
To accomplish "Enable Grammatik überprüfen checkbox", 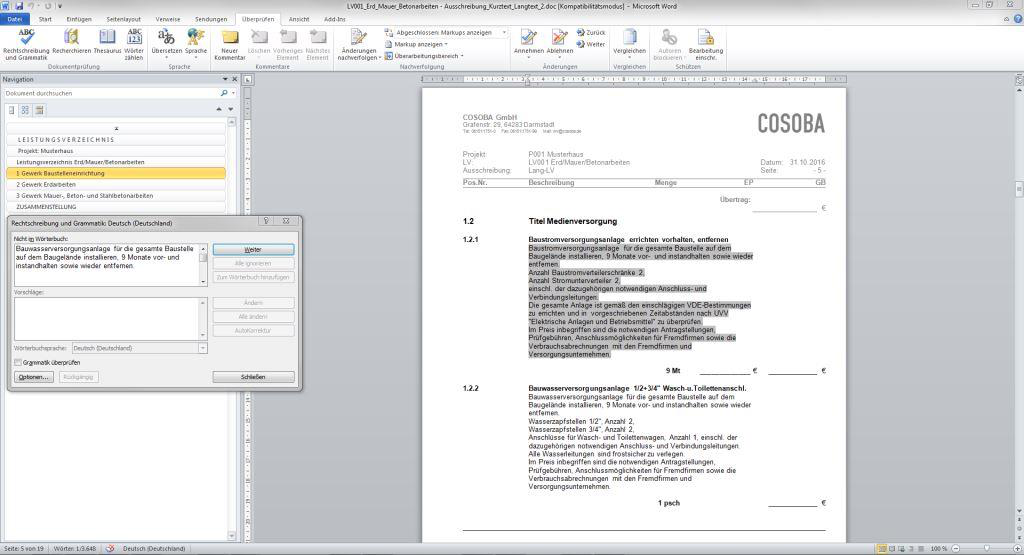I will pyautogui.click(x=18, y=362).
